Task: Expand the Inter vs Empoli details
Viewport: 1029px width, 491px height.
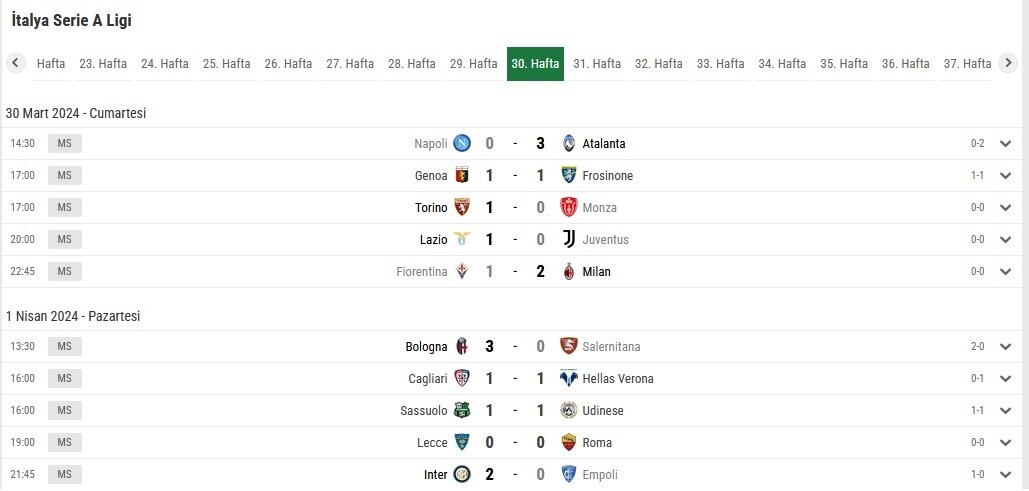Action: pos(1005,475)
